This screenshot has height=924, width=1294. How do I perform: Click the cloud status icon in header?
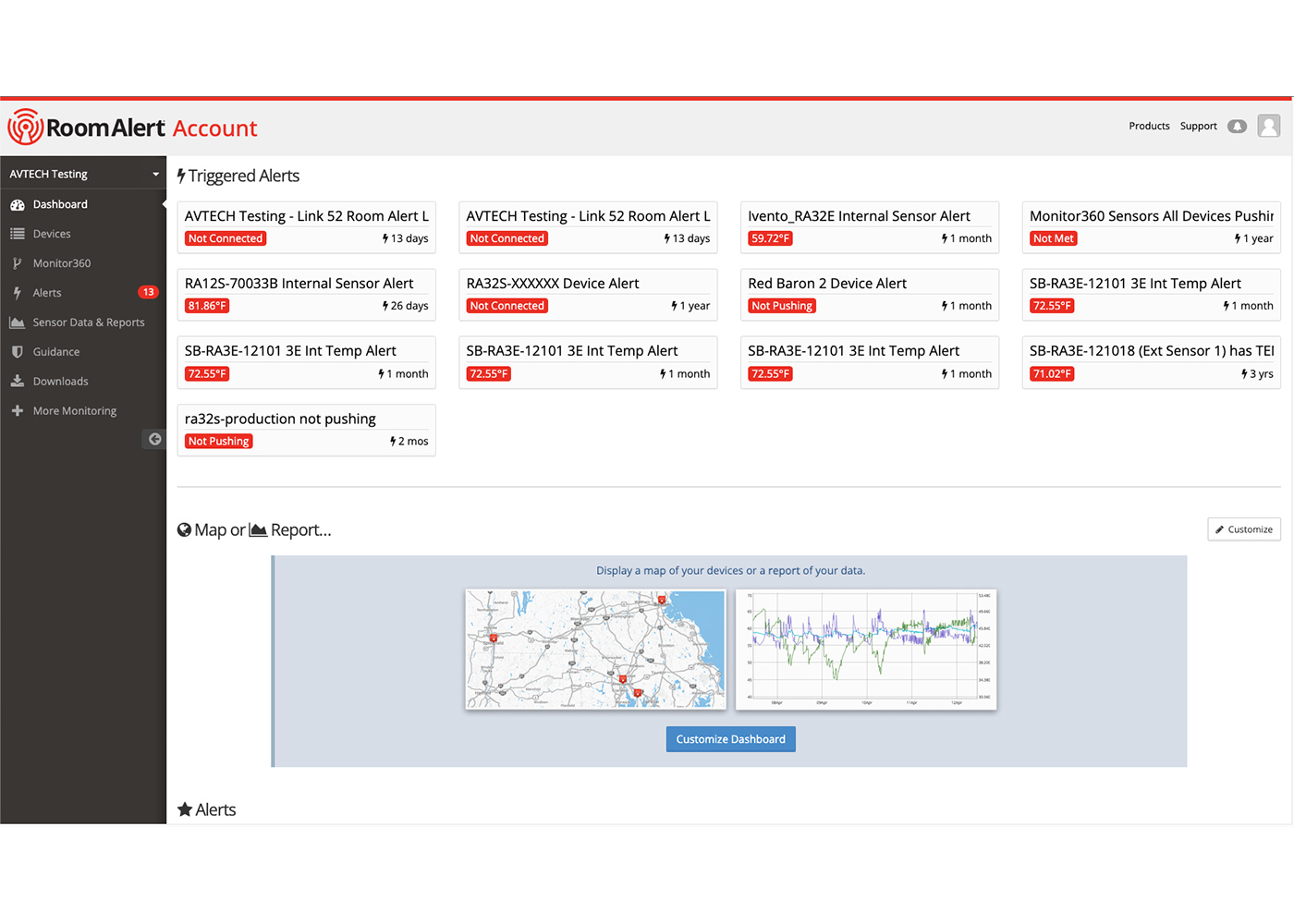tap(1237, 127)
